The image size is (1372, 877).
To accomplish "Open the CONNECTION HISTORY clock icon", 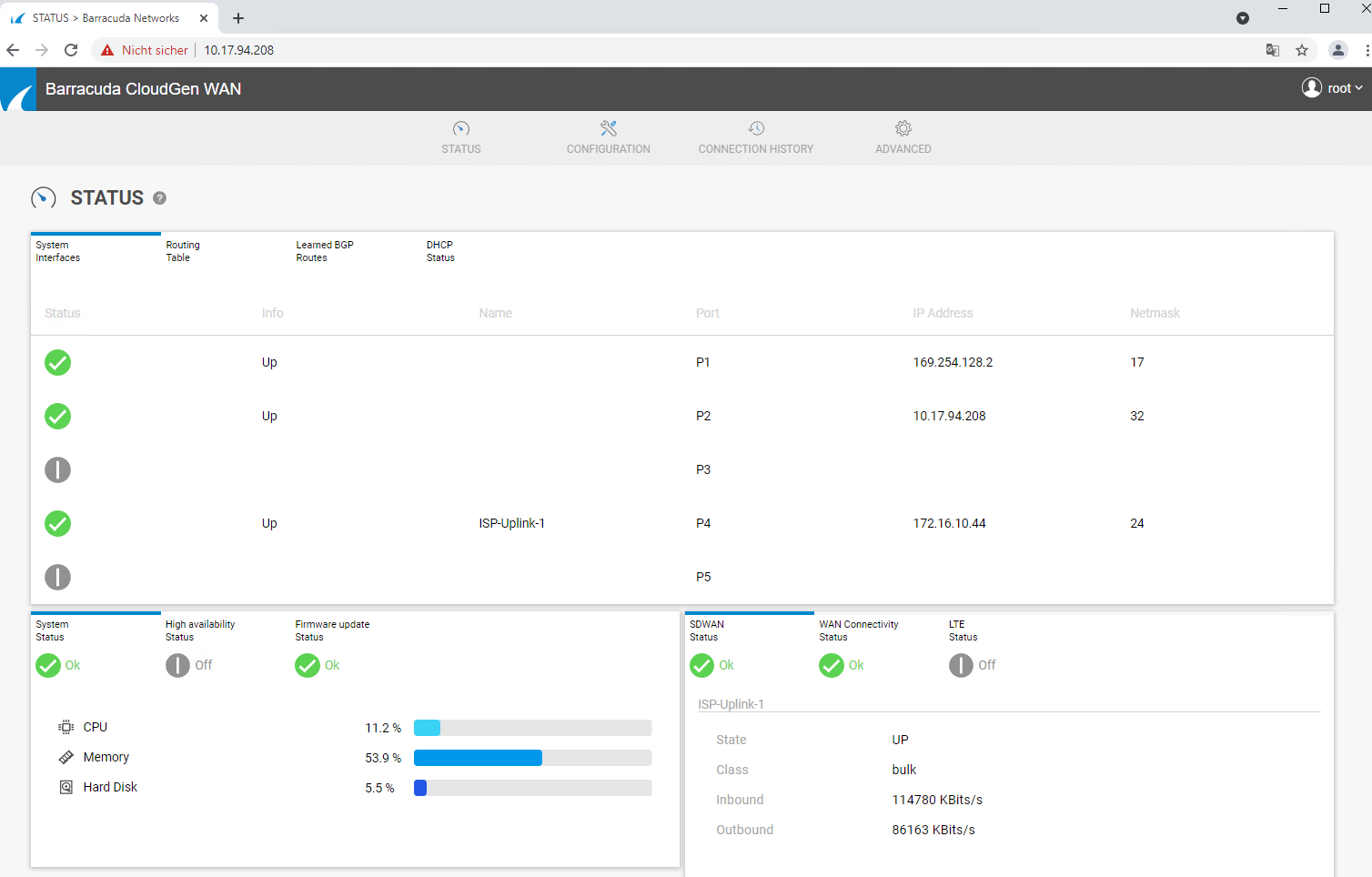I will [x=756, y=128].
